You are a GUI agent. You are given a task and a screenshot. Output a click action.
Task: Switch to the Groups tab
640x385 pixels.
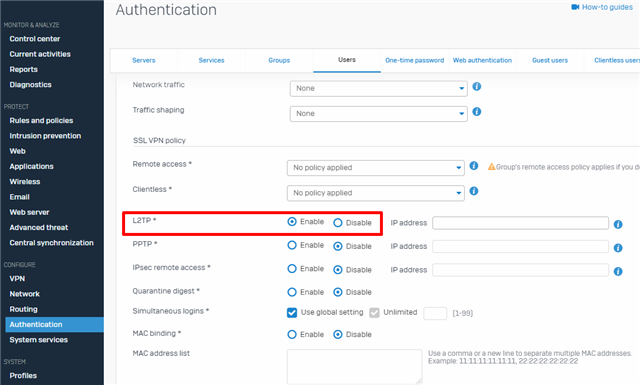point(279,60)
